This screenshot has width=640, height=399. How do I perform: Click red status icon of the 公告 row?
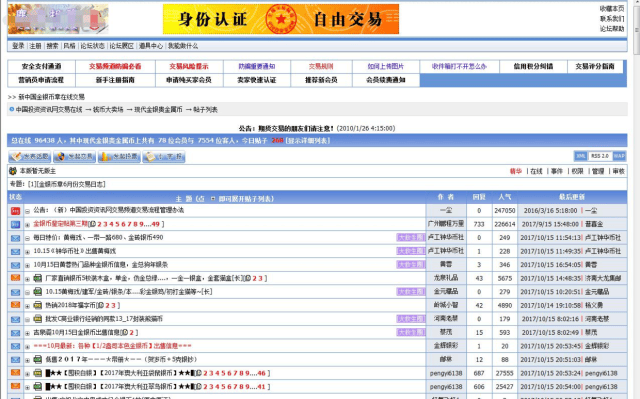tap(16, 211)
